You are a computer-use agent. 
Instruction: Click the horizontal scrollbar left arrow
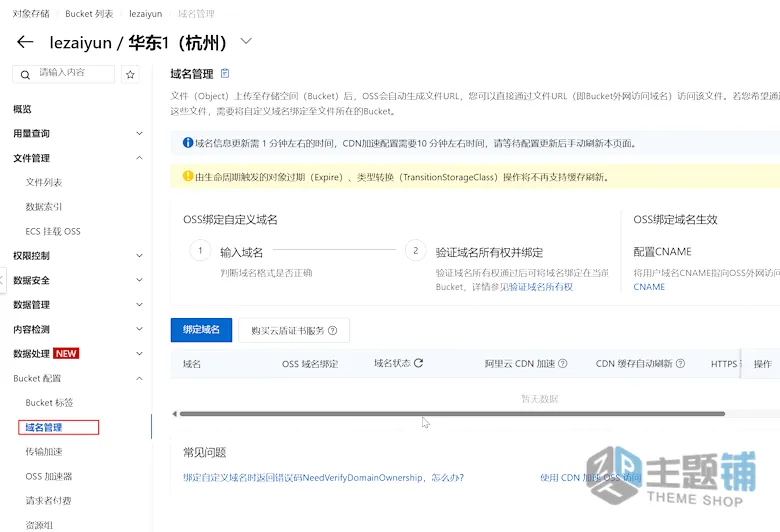[x=175, y=414]
